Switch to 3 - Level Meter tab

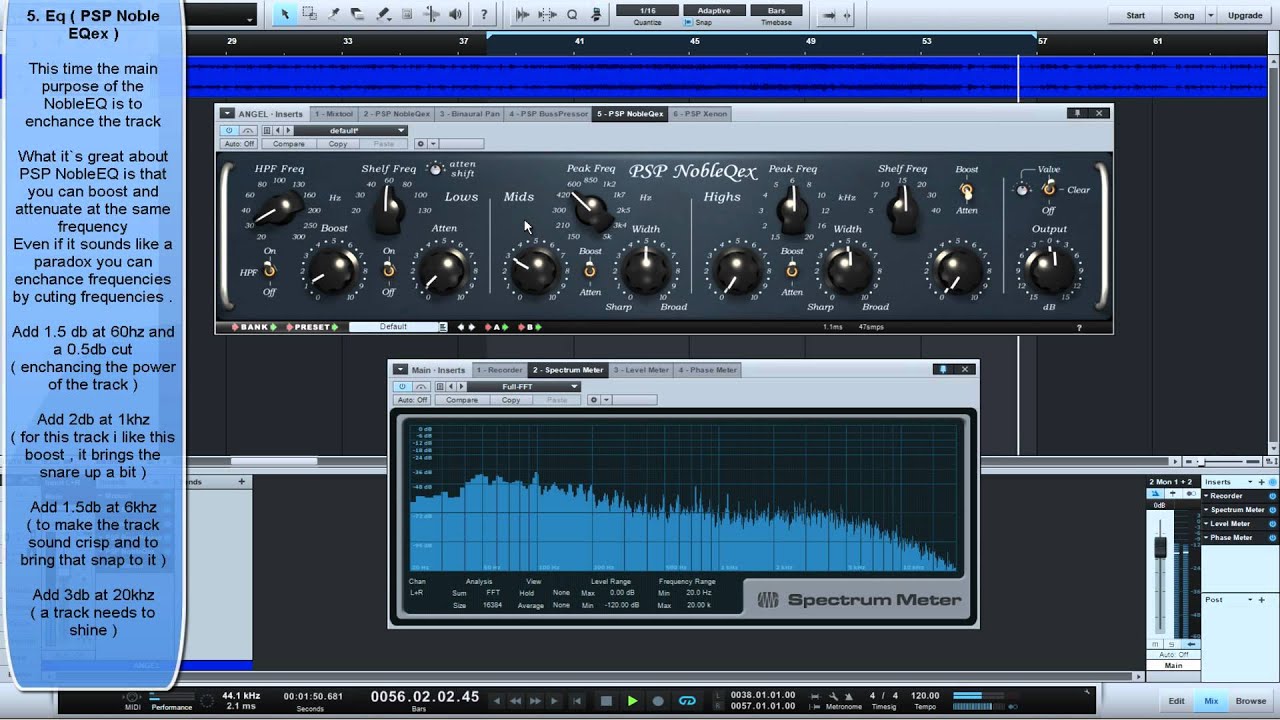[x=641, y=370]
